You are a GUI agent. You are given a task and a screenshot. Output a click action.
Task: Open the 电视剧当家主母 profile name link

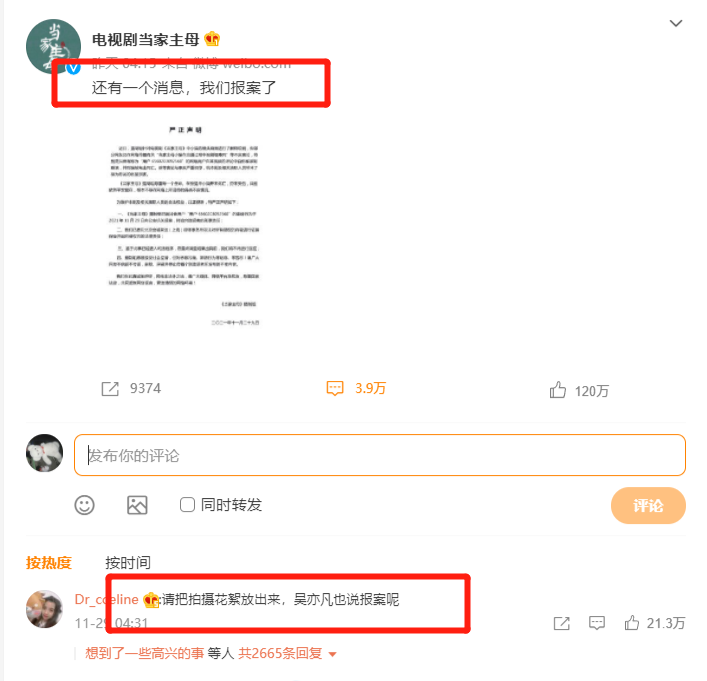coord(145,40)
